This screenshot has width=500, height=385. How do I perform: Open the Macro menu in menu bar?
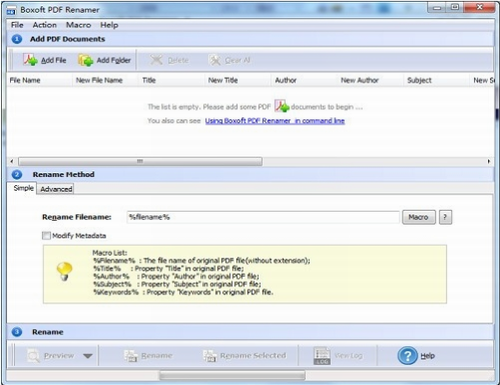click(78, 25)
